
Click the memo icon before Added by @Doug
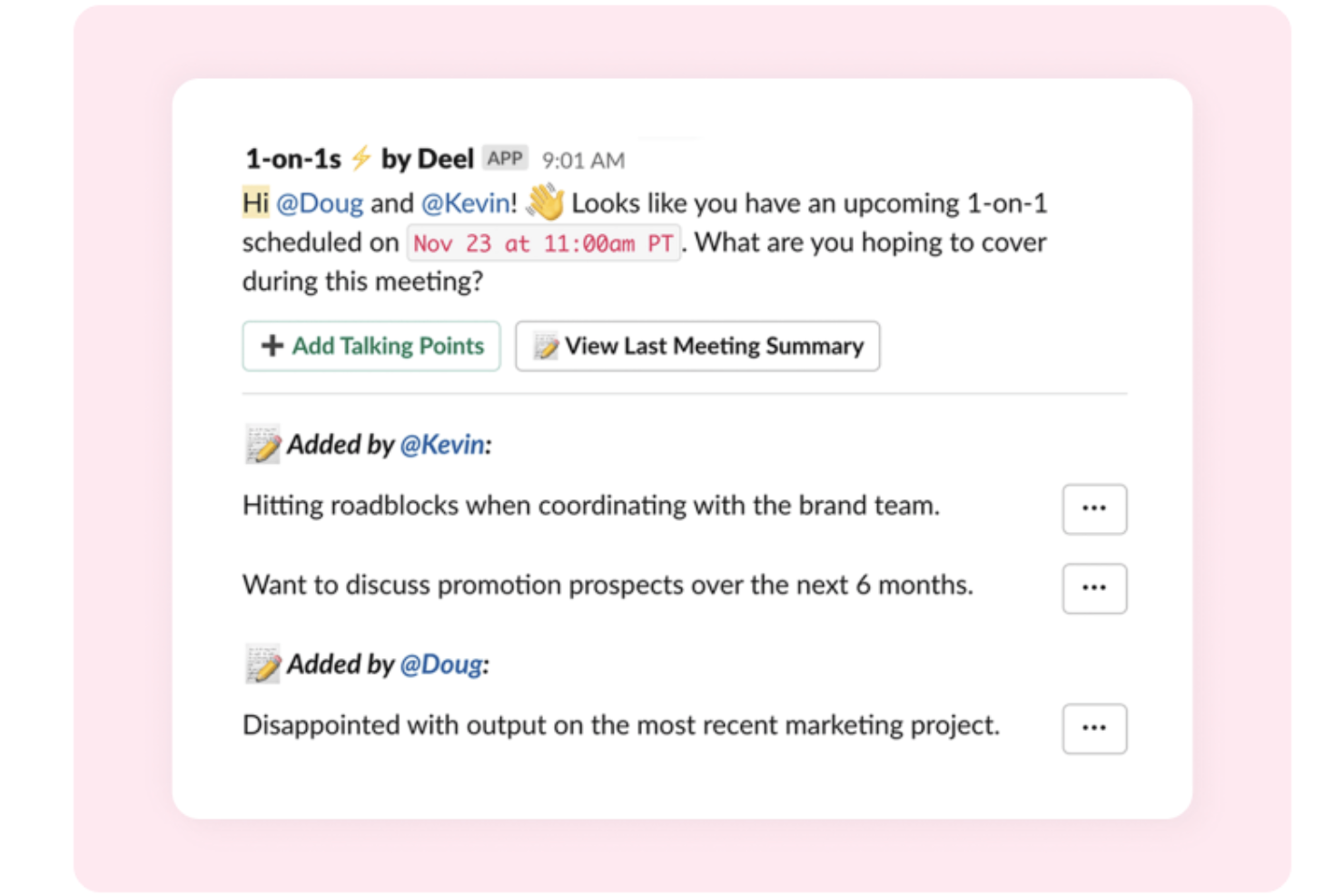[x=262, y=663]
